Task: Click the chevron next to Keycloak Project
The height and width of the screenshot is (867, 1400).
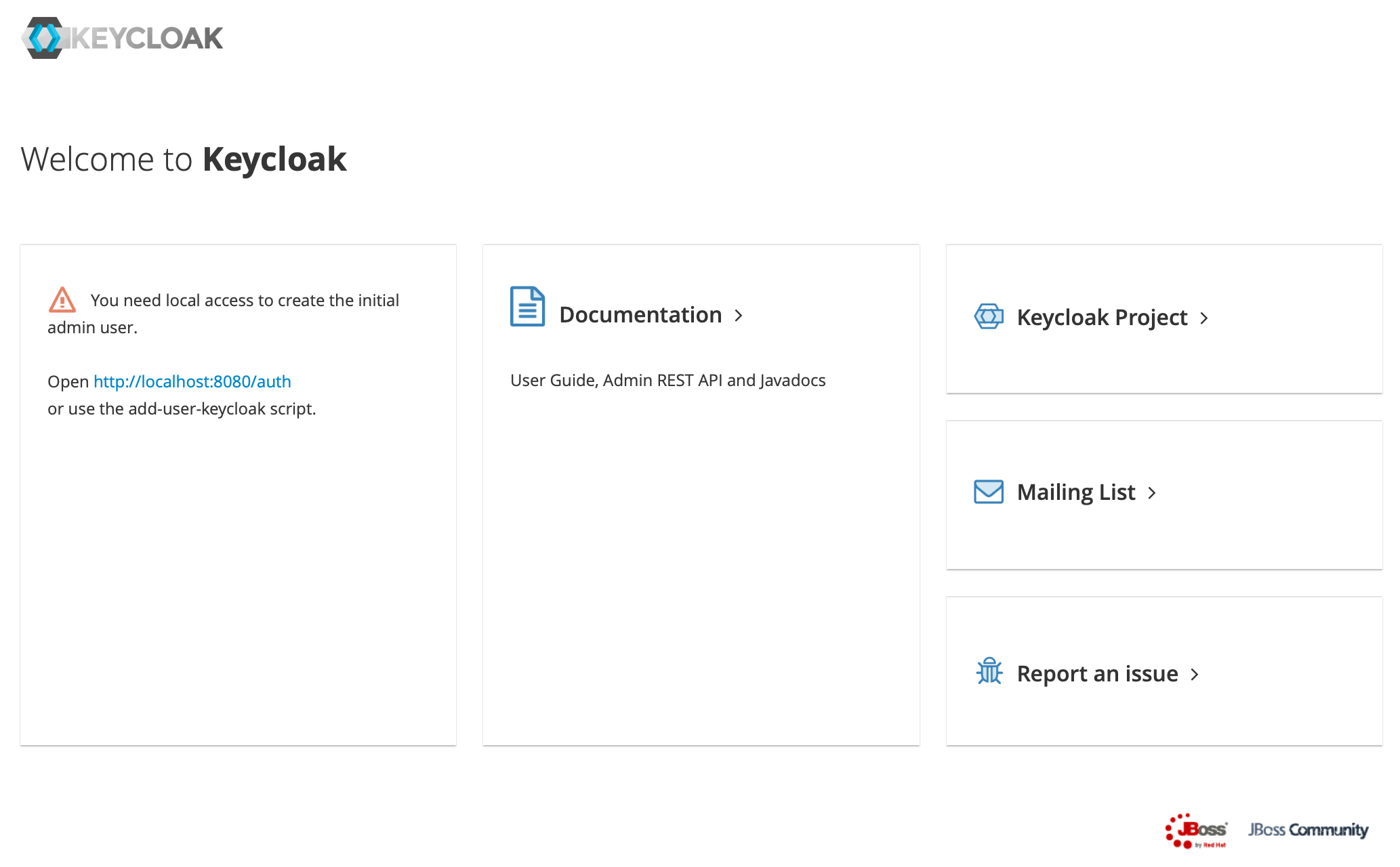Action: (1204, 318)
